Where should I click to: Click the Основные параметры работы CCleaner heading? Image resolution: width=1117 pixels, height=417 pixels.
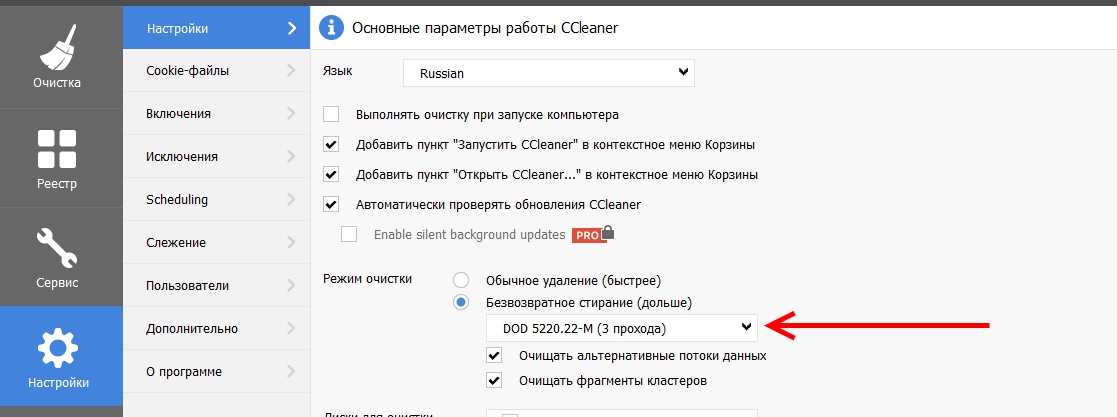tap(485, 29)
